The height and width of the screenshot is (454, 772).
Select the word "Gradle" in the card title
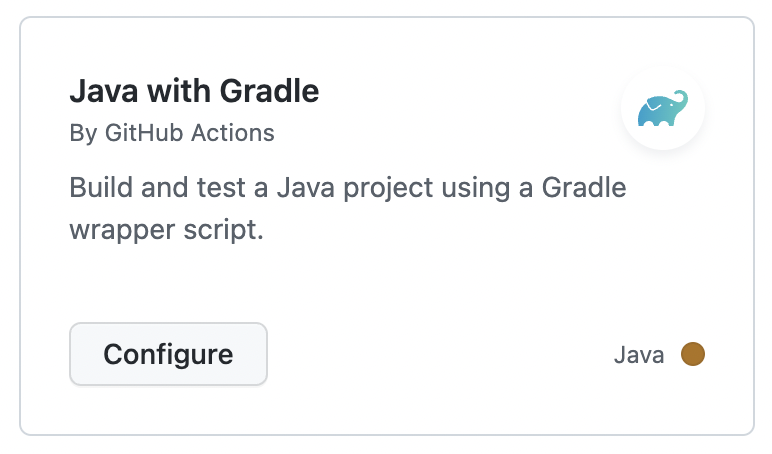point(273,92)
